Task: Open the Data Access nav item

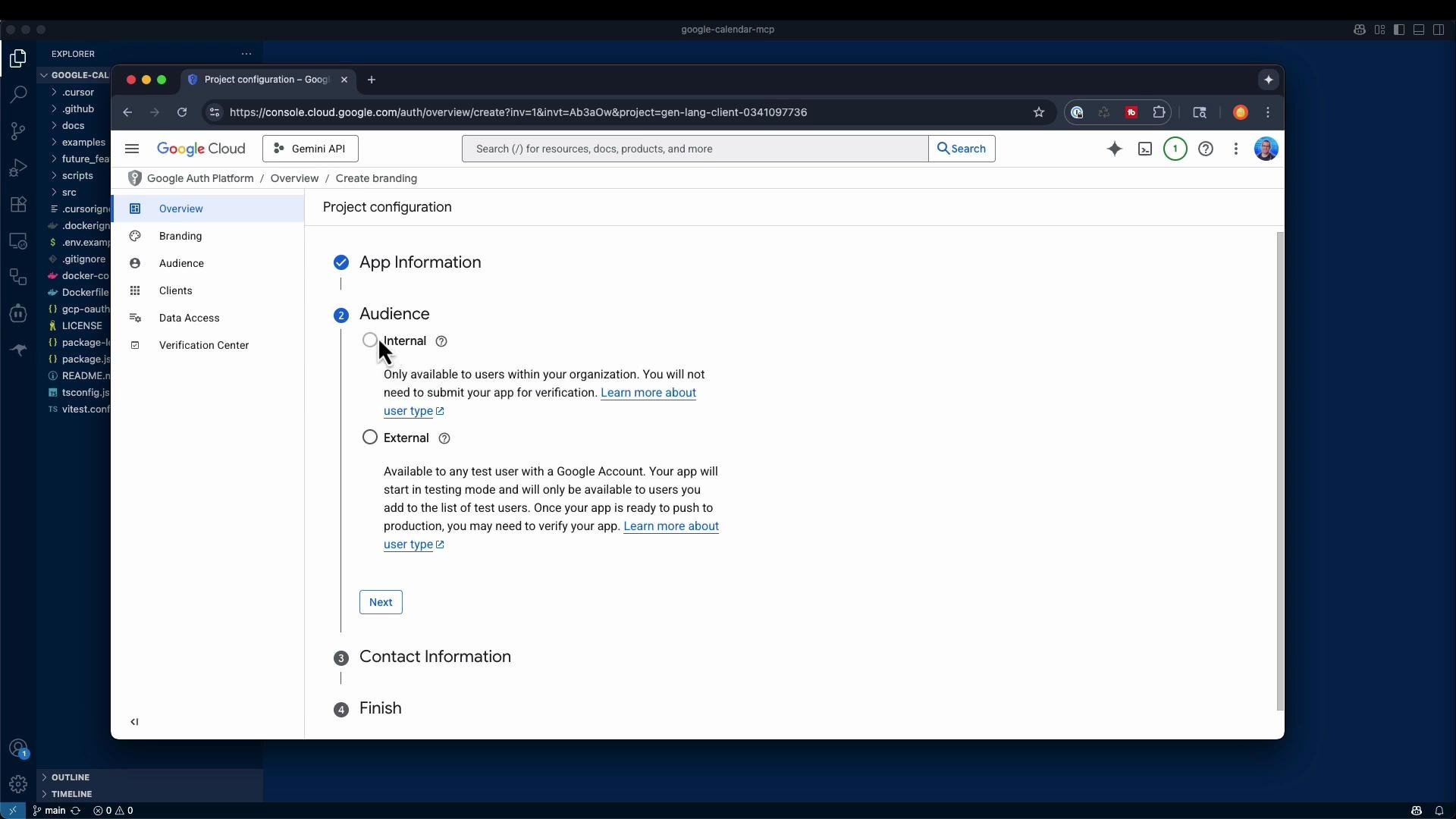Action: point(208,318)
